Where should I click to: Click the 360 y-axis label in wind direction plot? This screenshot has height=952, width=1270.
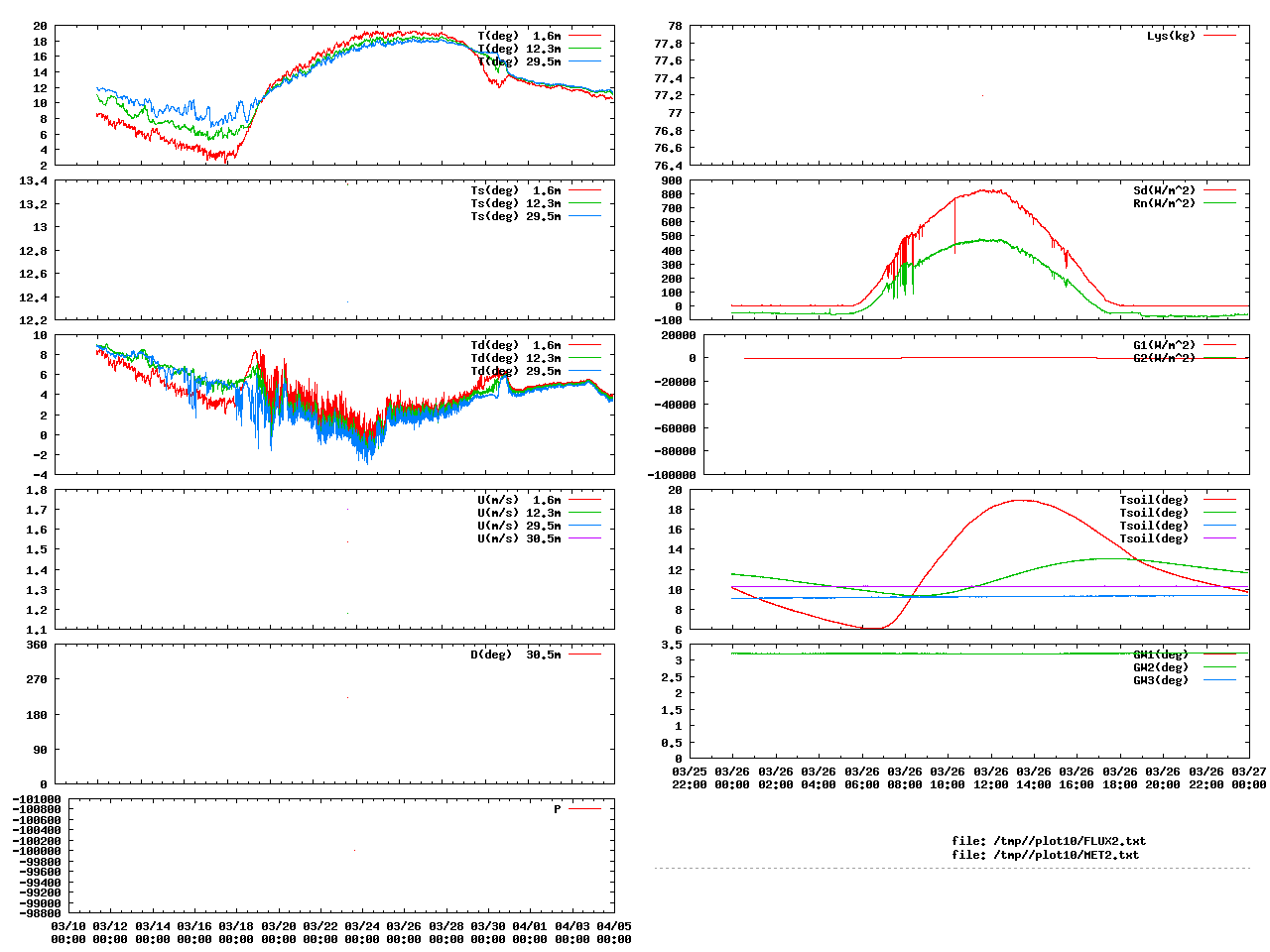click(x=37, y=645)
